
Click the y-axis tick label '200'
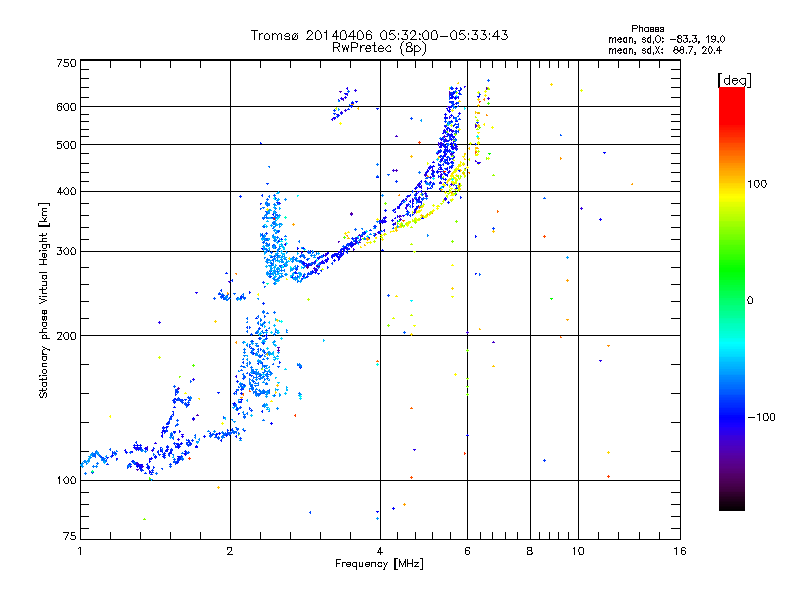coord(66,336)
